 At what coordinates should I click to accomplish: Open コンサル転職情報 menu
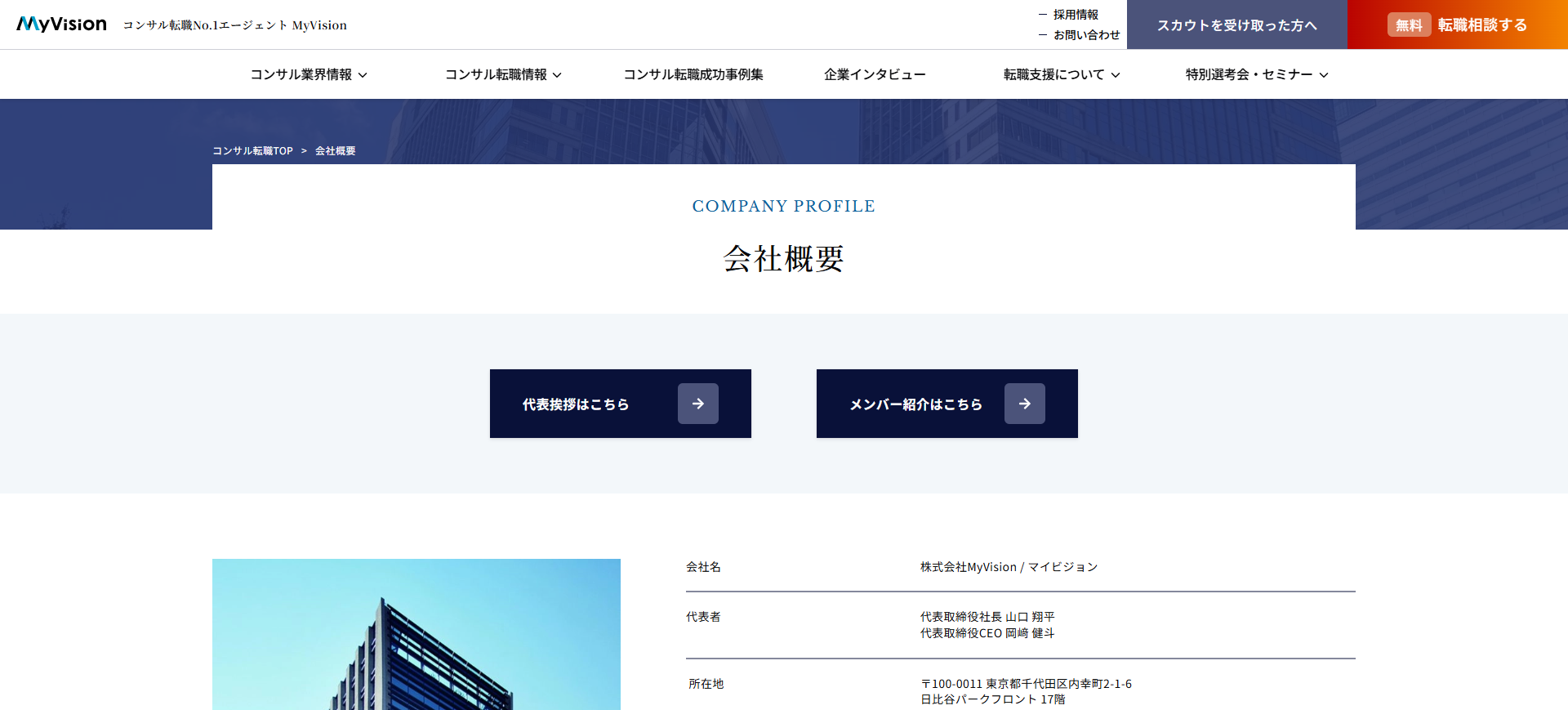[x=503, y=74]
